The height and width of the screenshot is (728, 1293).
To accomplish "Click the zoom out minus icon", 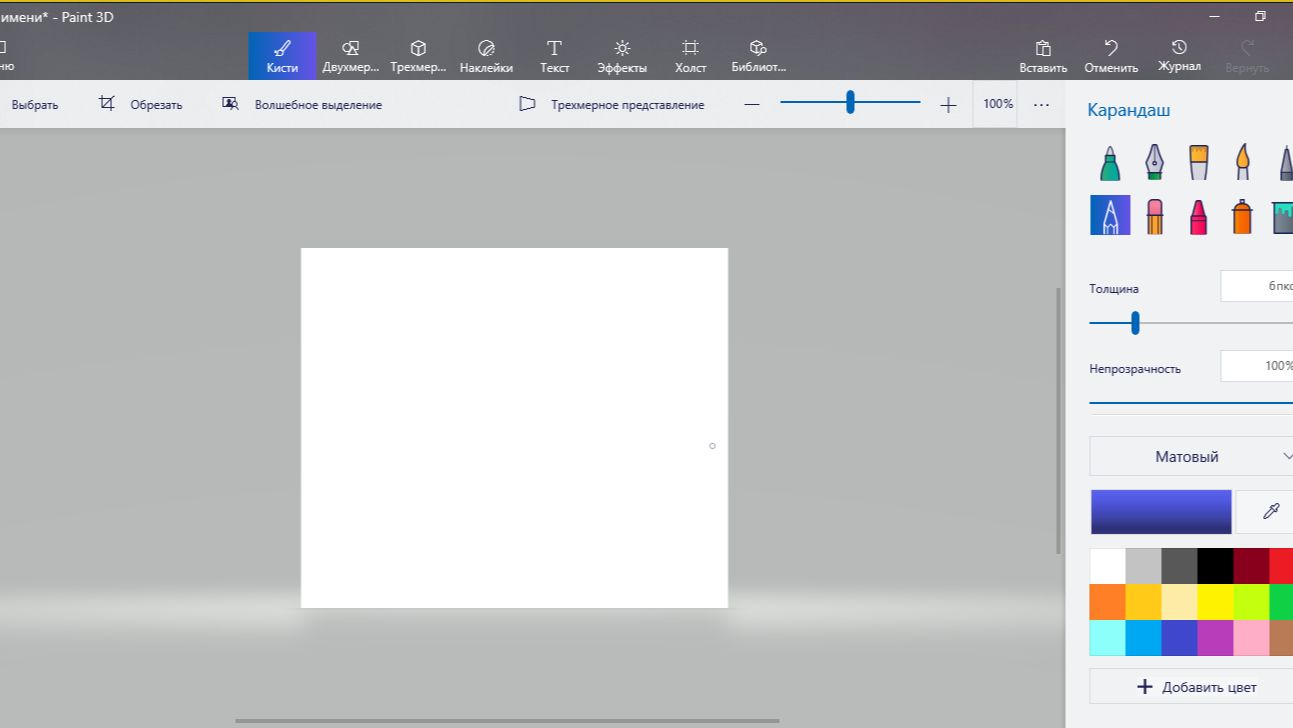I will pos(752,105).
